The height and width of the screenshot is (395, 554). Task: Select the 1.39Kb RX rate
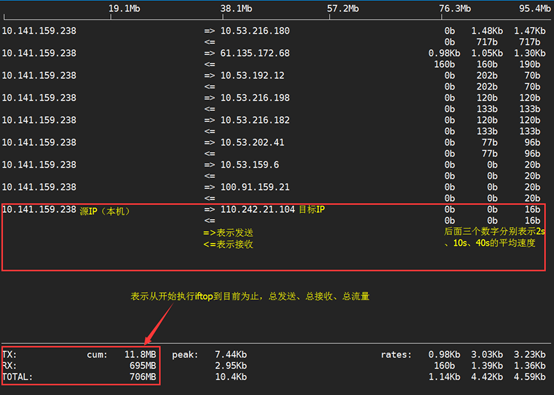[487, 366]
